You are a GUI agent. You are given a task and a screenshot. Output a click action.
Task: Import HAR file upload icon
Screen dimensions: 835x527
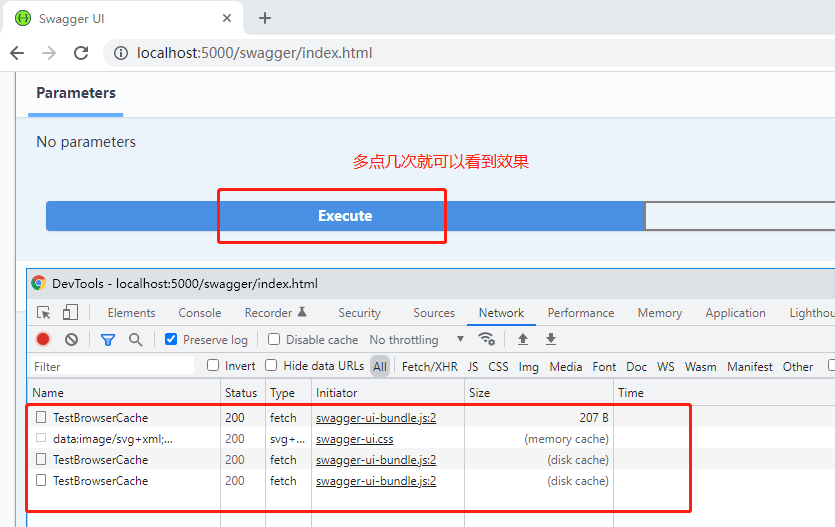[523, 339]
